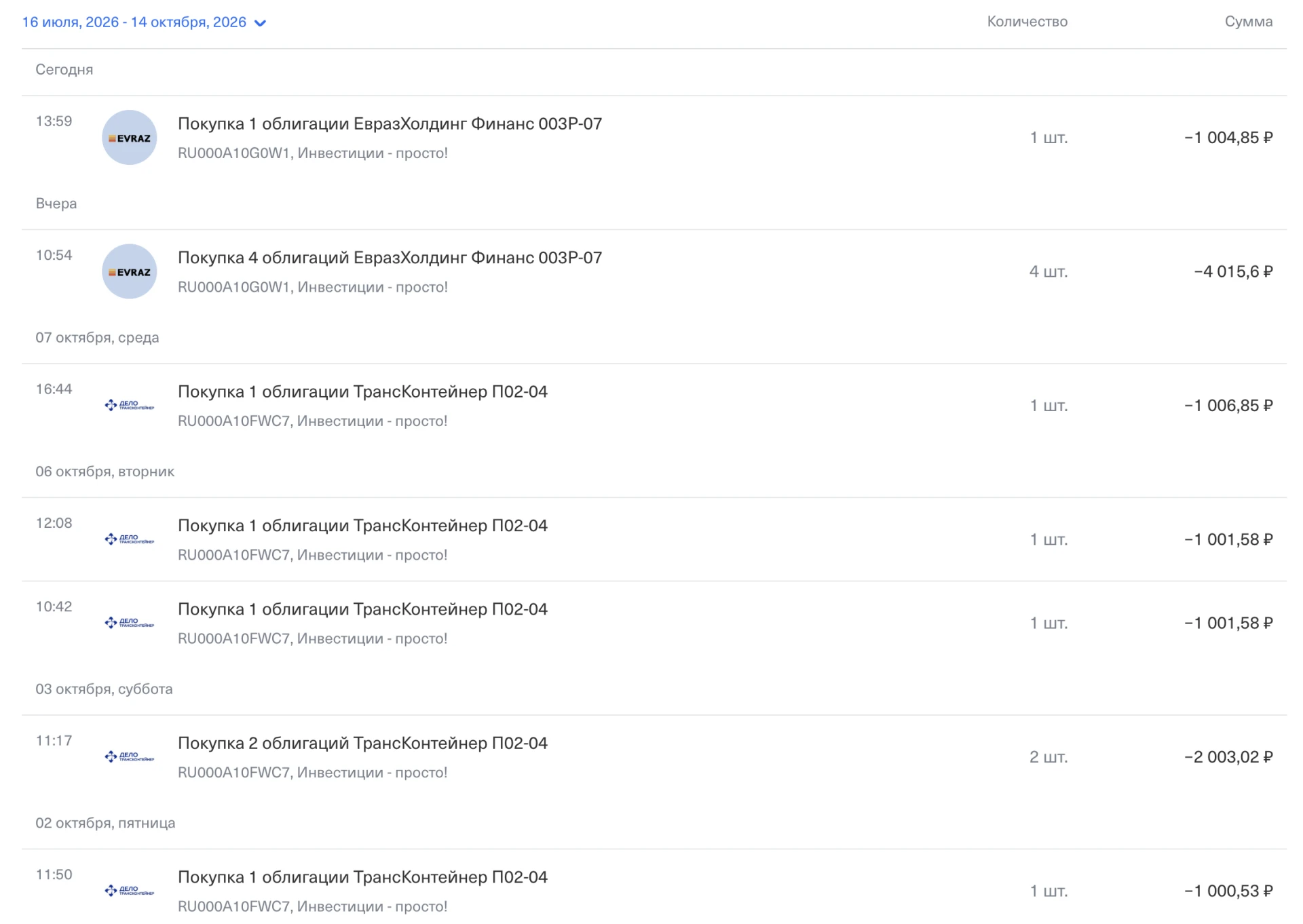This screenshot has width=1303, height=924.
Task: Click ТрансКонтейнер logo in the 11:17 row
Action: 130,756
